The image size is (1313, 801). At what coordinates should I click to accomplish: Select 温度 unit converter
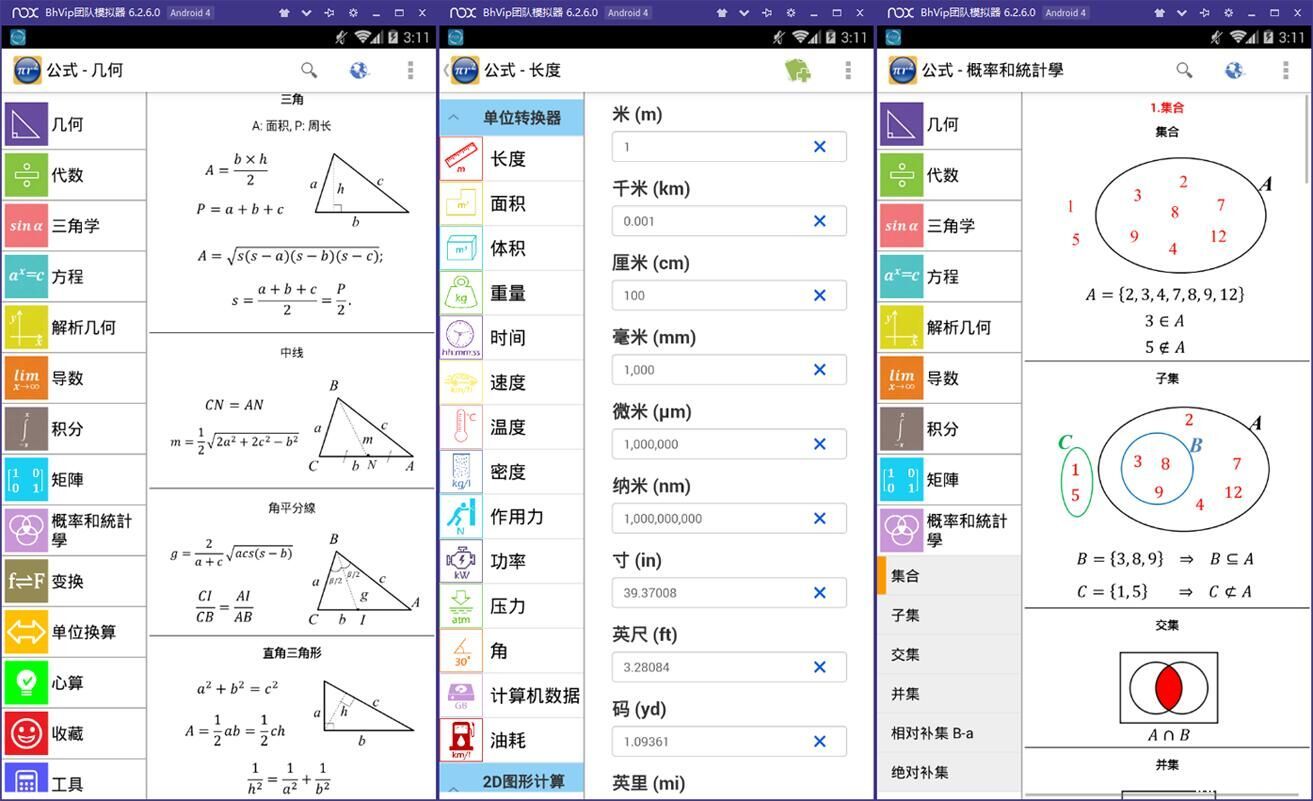coord(511,427)
